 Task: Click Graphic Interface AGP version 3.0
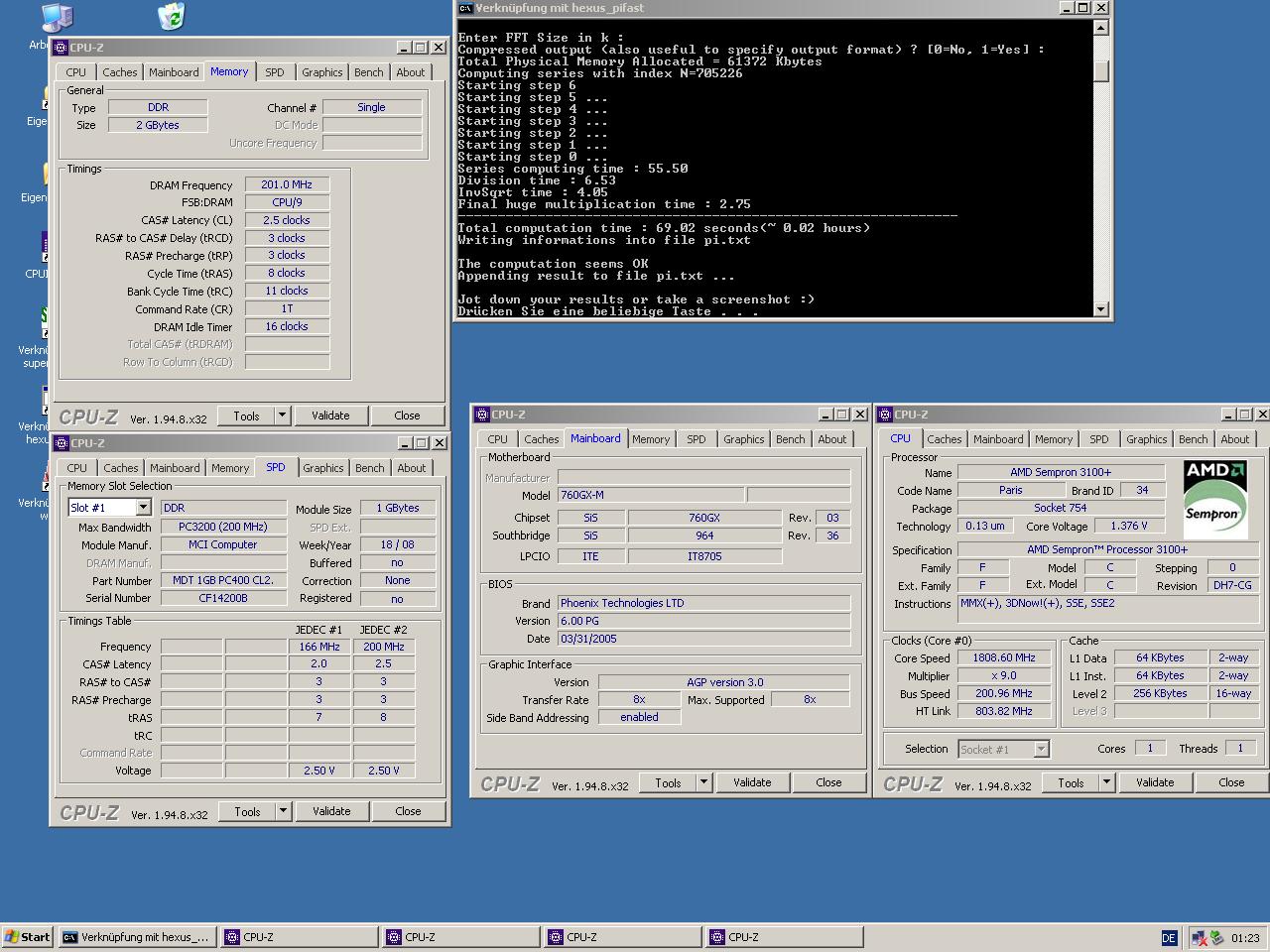[x=724, y=682]
